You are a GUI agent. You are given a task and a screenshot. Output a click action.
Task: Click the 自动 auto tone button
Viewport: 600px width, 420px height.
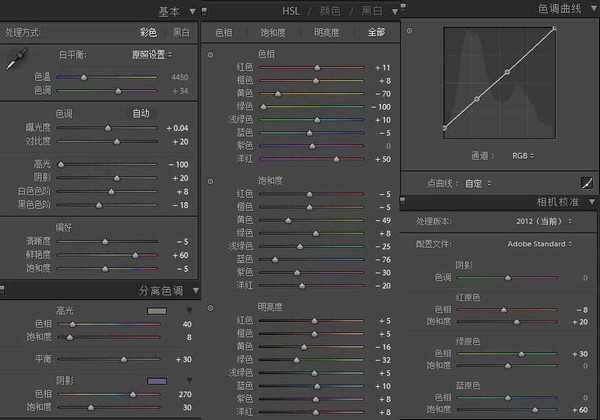(x=141, y=113)
